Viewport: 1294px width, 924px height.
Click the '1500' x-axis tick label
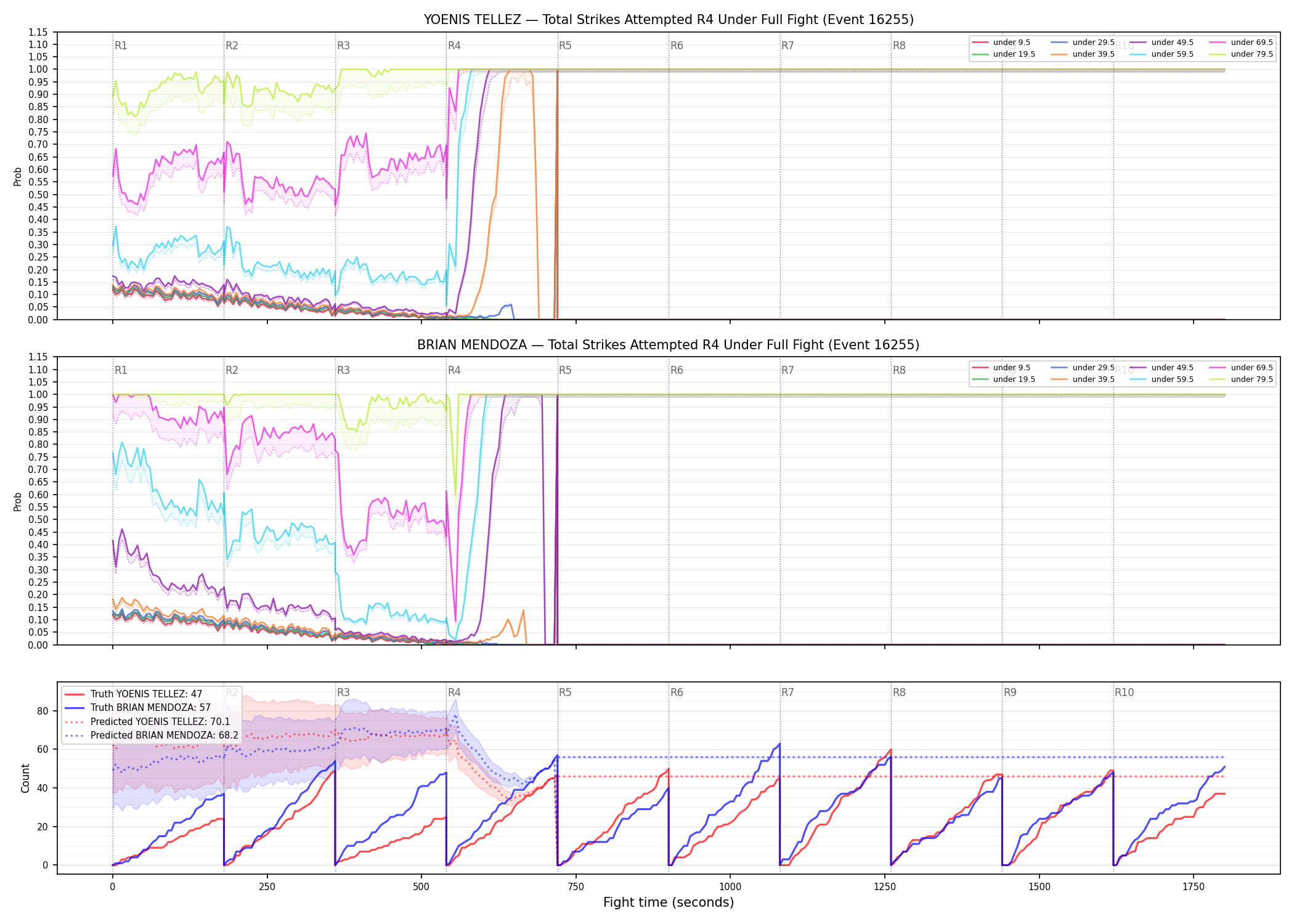click(x=1040, y=887)
